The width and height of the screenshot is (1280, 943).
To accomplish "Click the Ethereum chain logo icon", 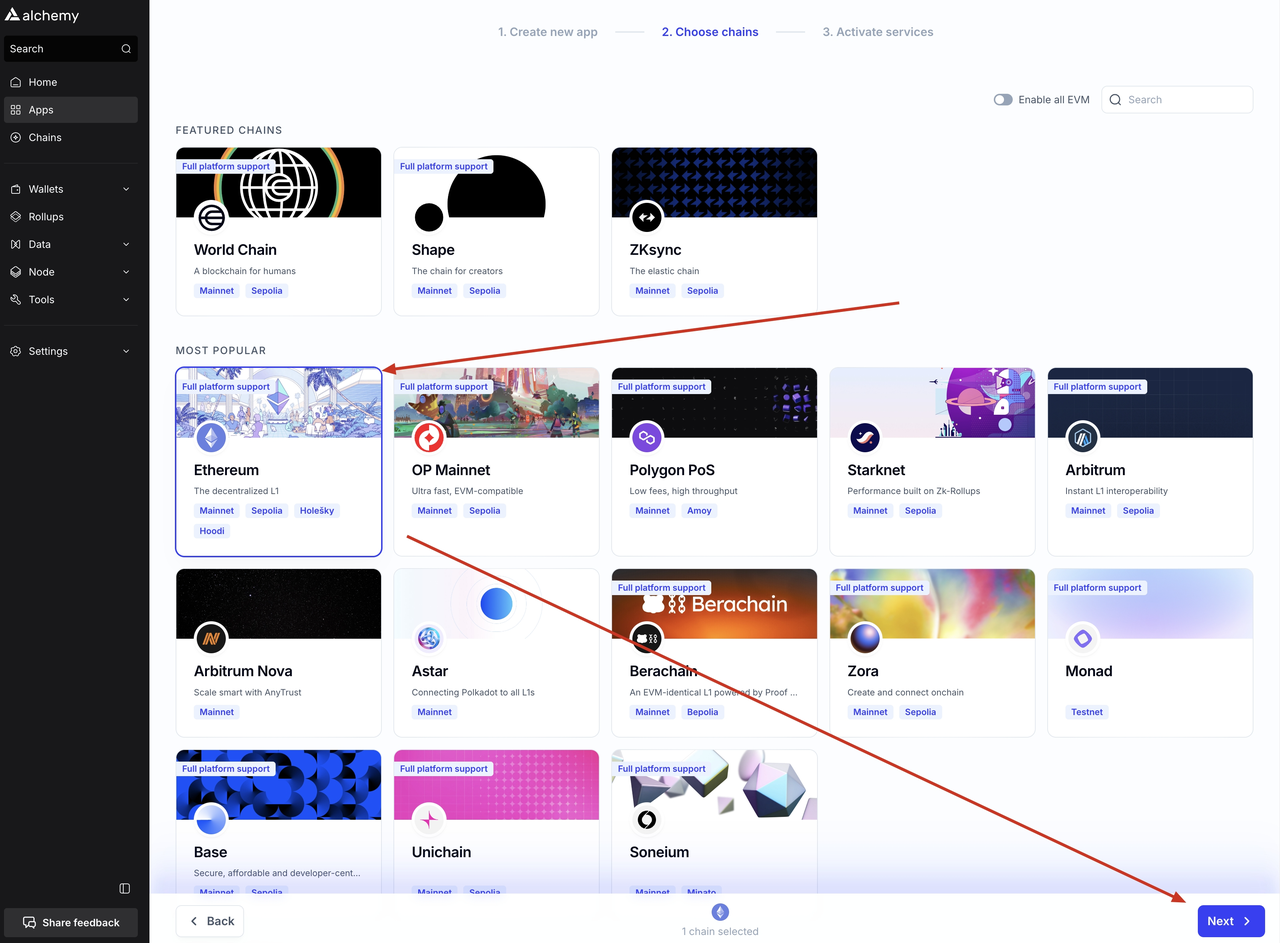I will (211, 437).
